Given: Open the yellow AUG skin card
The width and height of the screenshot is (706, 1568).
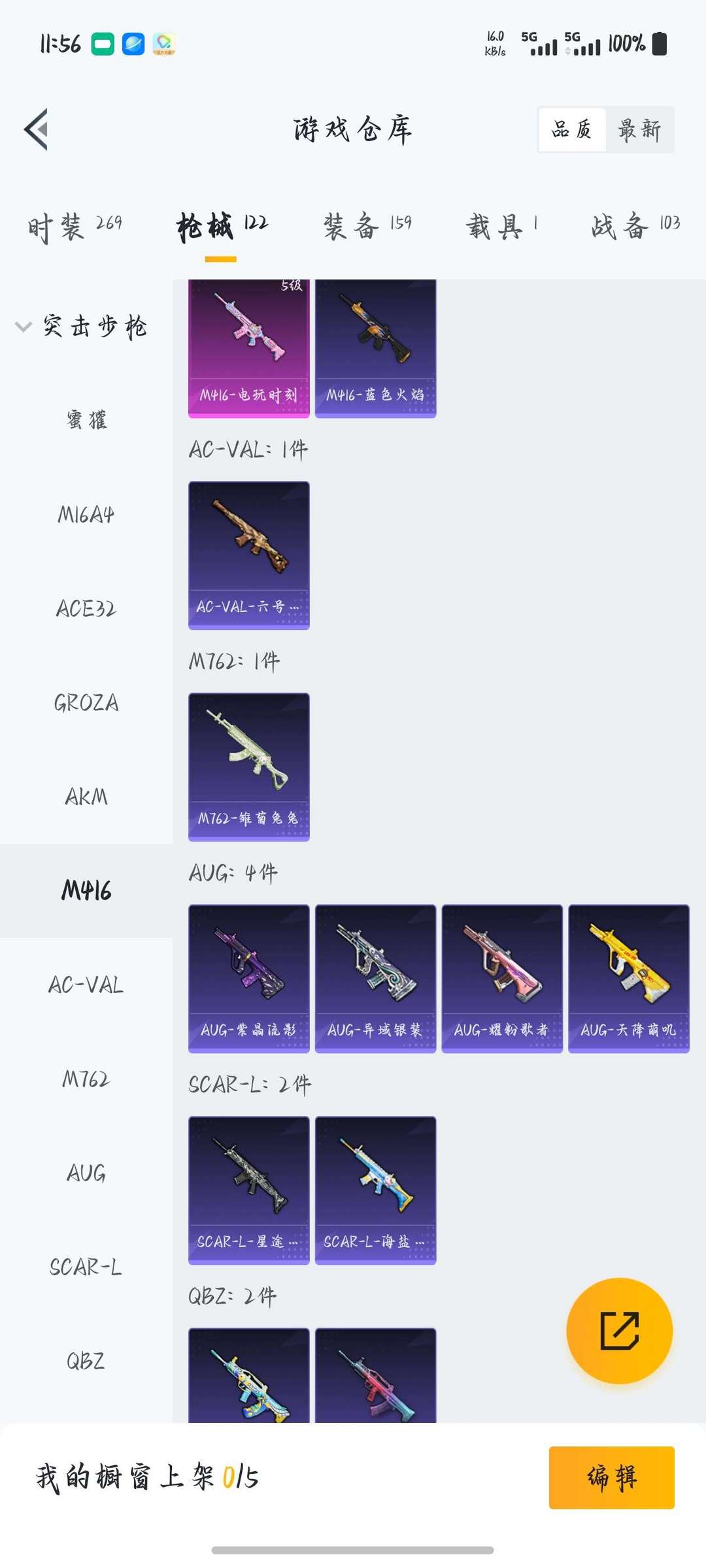Looking at the screenshot, I should 629,979.
